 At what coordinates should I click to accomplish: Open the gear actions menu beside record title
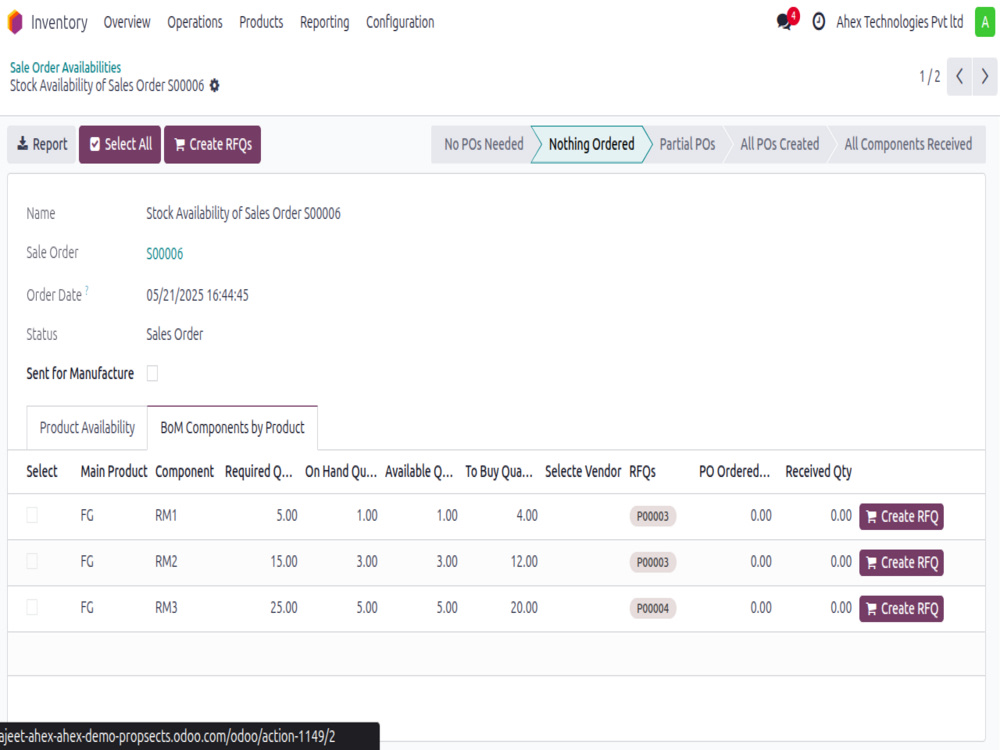214,85
